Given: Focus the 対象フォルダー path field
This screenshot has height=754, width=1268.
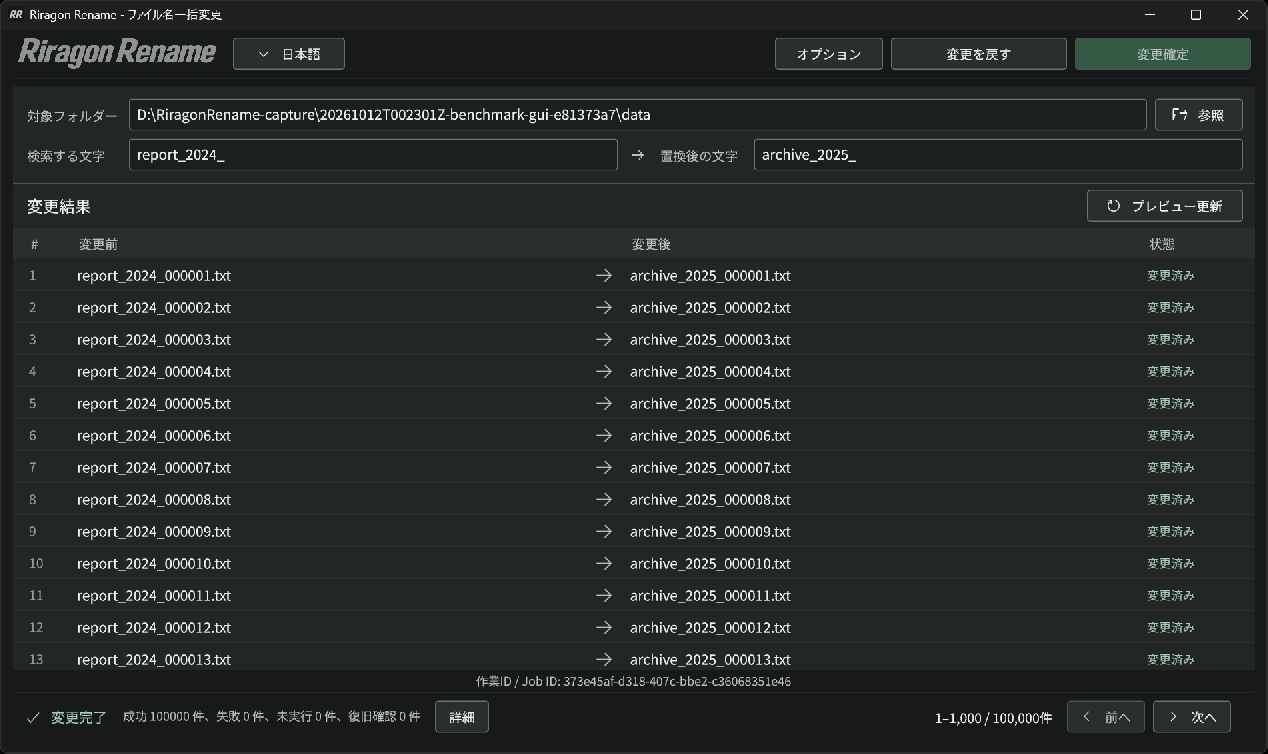Looking at the screenshot, I should pyautogui.click(x=637, y=115).
